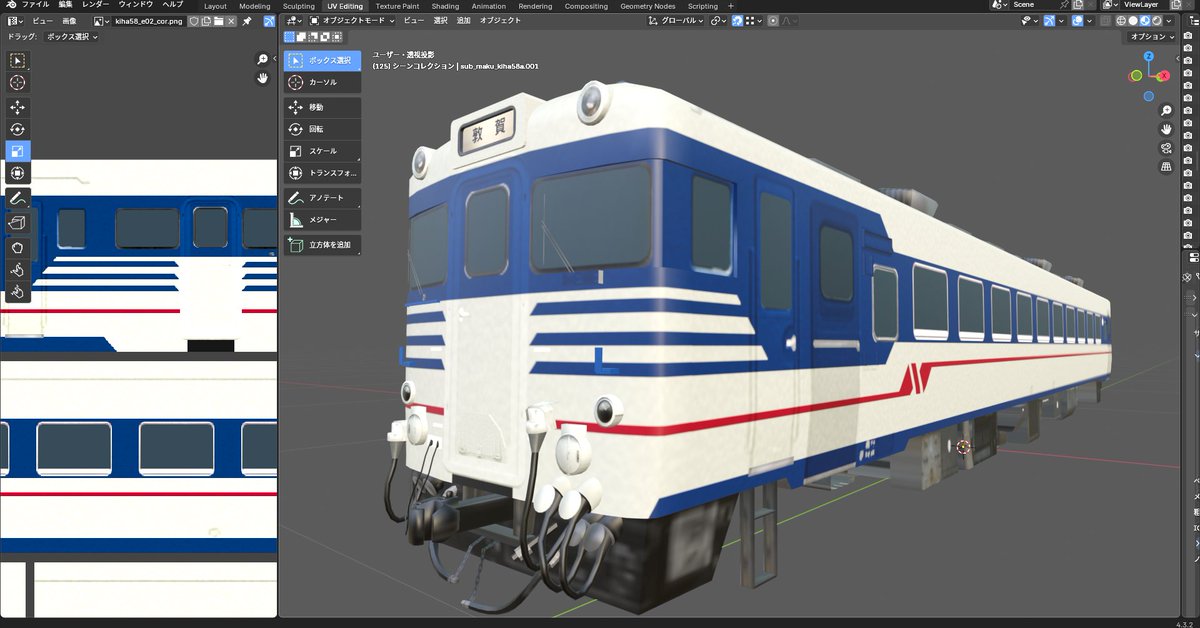Open the オプション dropdown in viewport
Viewport: 1200px width, 628px height.
[x=1150, y=37]
